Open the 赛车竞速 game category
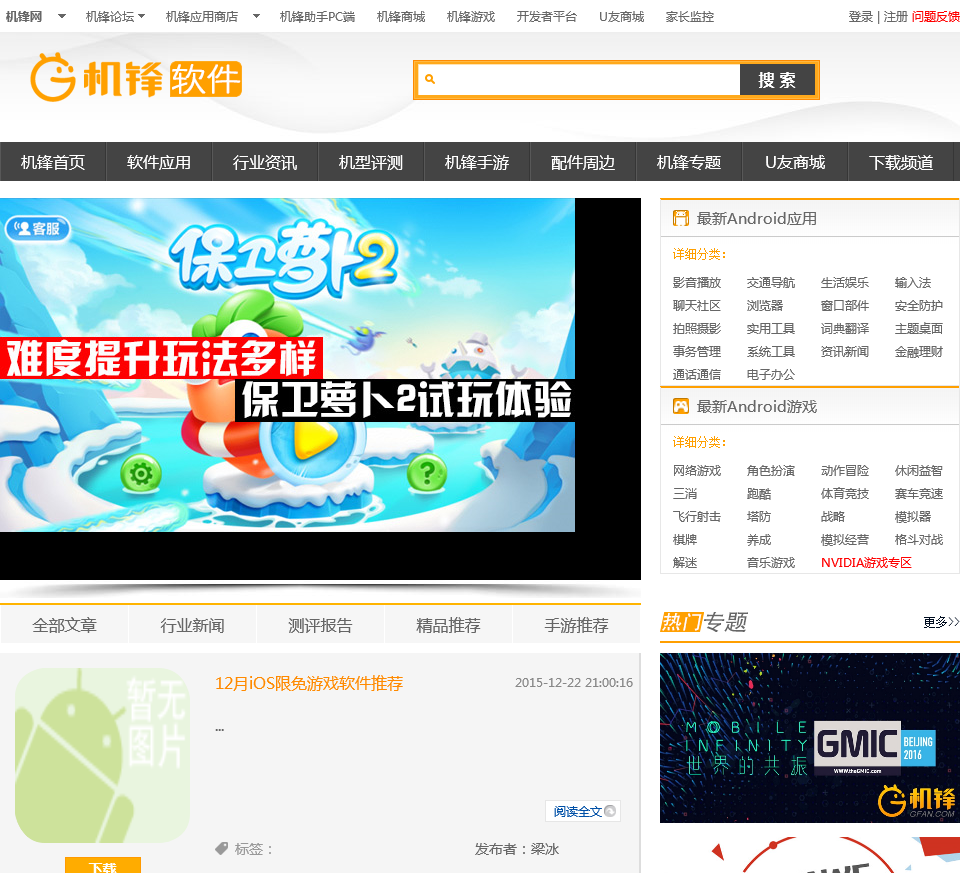Image resolution: width=960 pixels, height=873 pixels. (x=918, y=493)
